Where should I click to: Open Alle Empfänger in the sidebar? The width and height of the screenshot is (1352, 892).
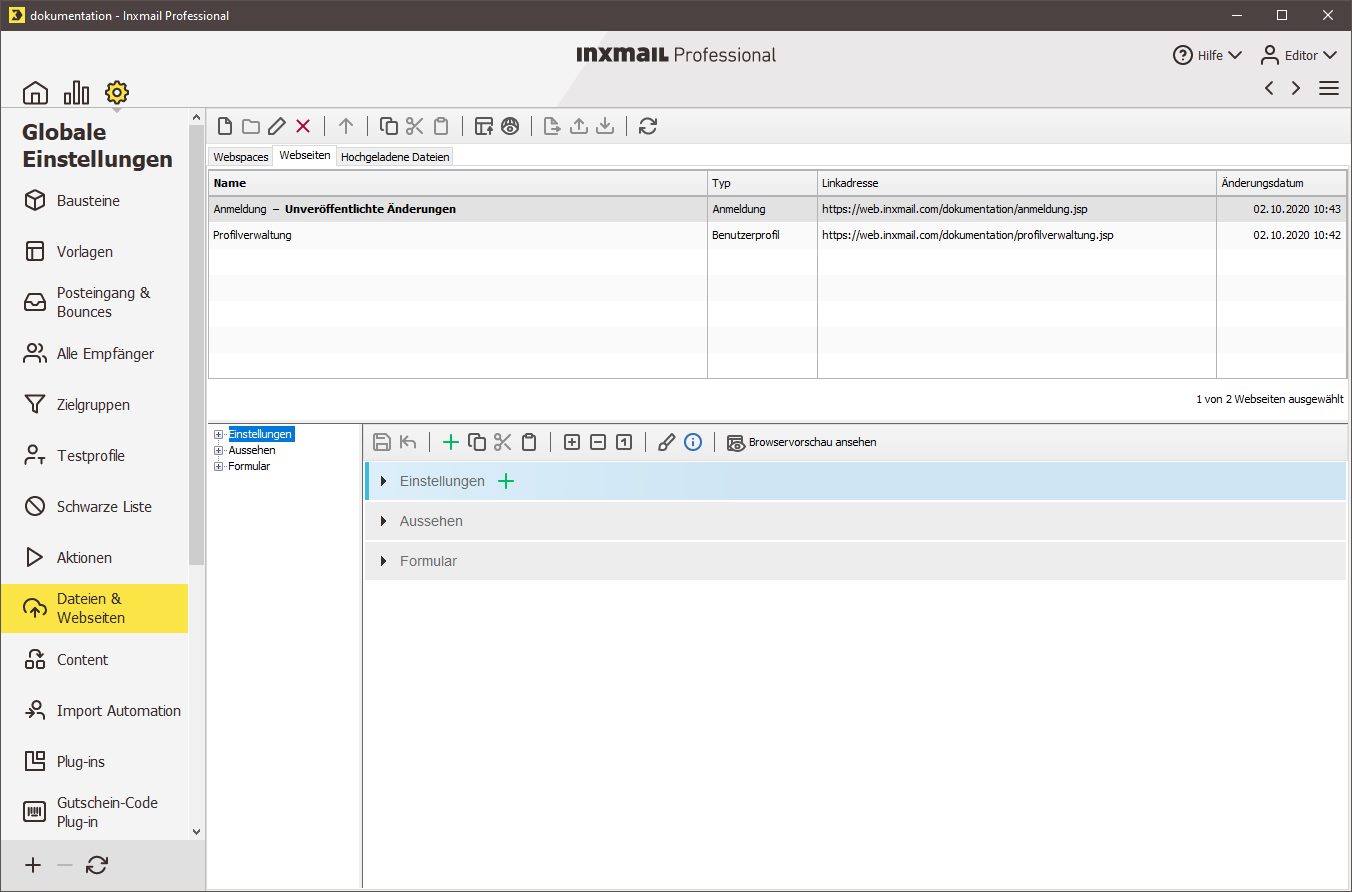pos(94,354)
